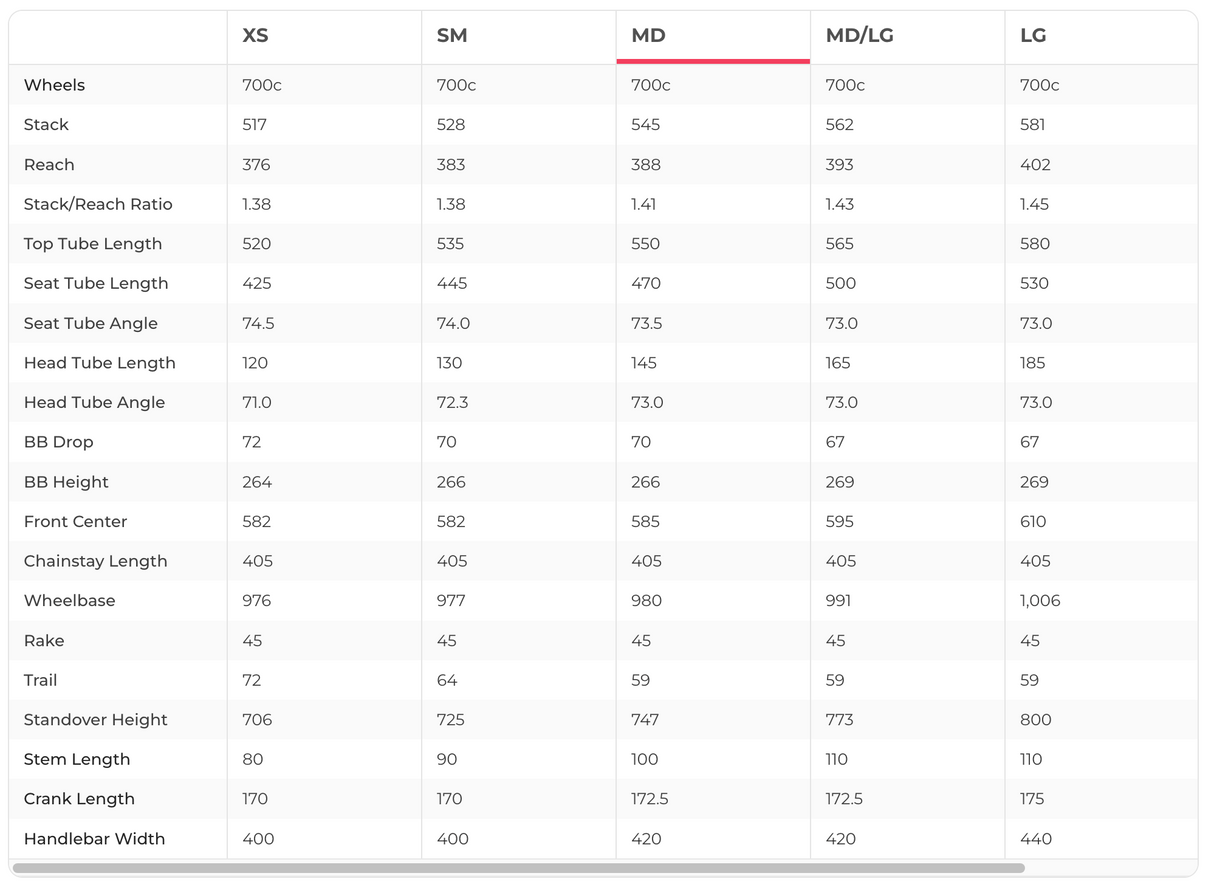Click the Stack/Reach Ratio row label
This screenshot has height=890, width=1214.
(98, 204)
